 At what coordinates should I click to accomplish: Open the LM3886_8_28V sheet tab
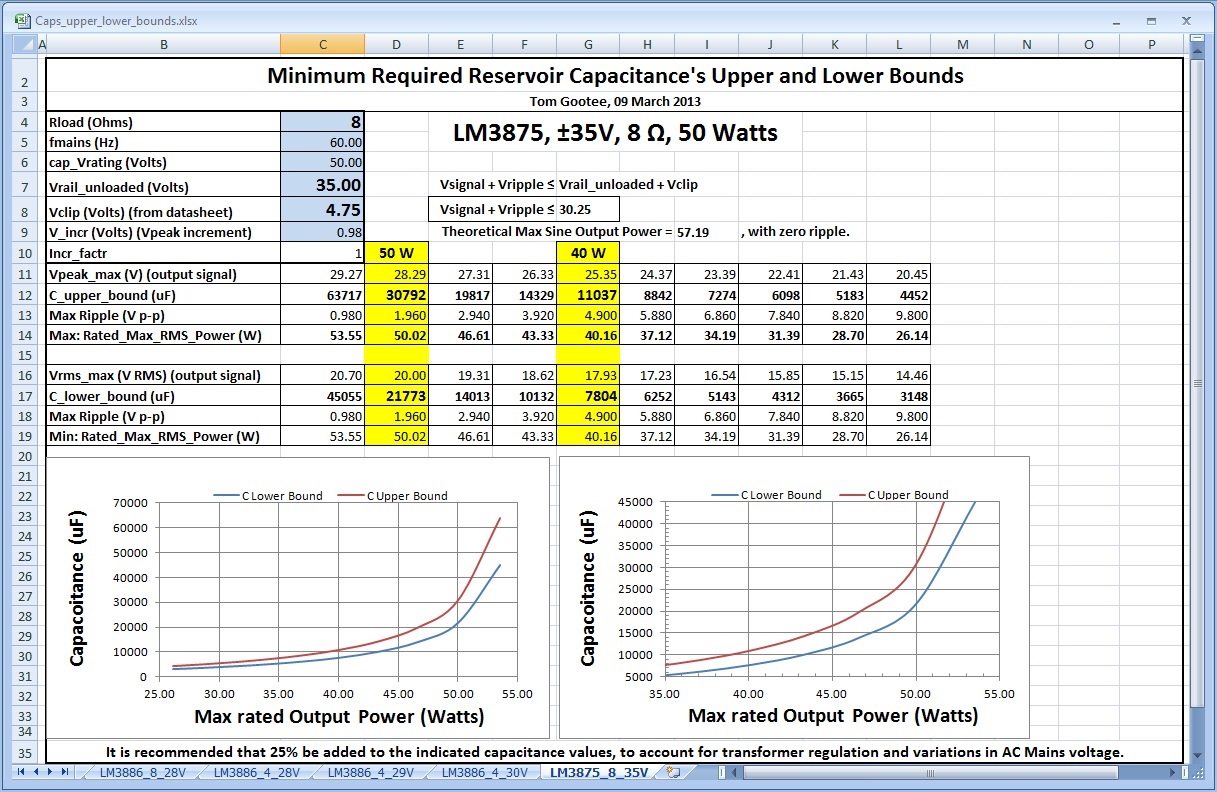(x=142, y=772)
